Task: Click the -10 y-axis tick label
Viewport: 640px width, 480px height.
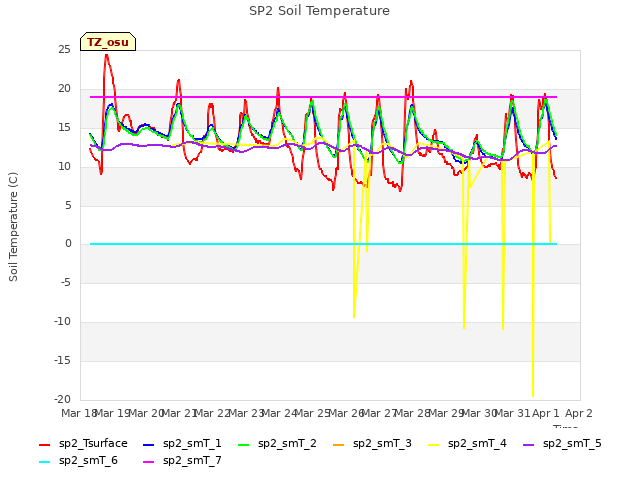Action: tap(62, 322)
